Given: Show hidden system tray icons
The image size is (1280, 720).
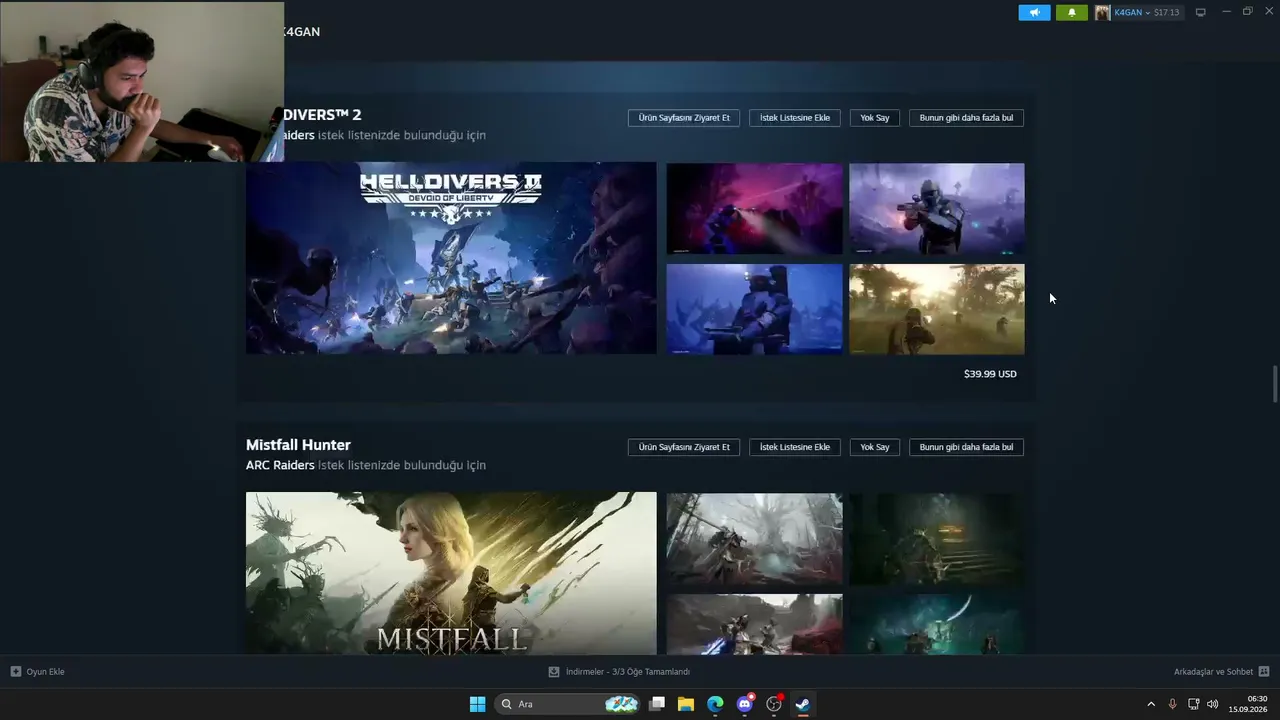Looking at the screenshot, I should pyautogui.click(x=1151, y=704).
